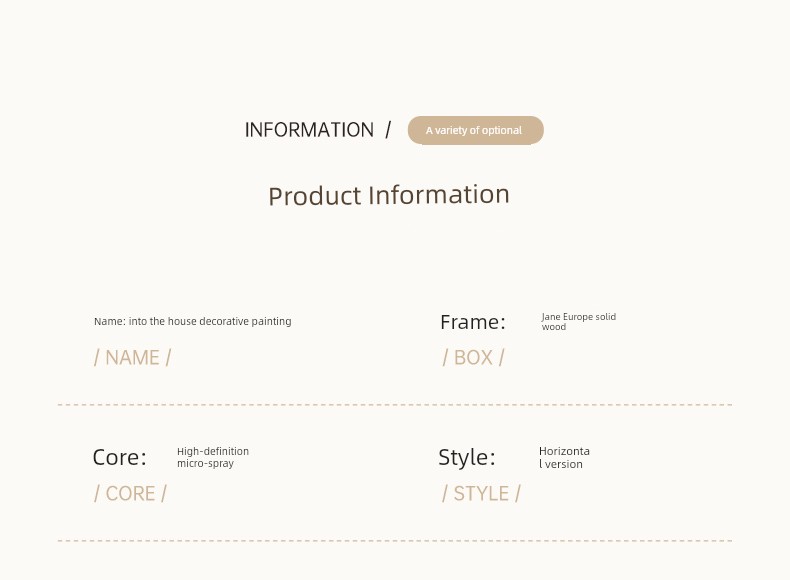Click the word "wood" beside Frame

click(554, 327)
